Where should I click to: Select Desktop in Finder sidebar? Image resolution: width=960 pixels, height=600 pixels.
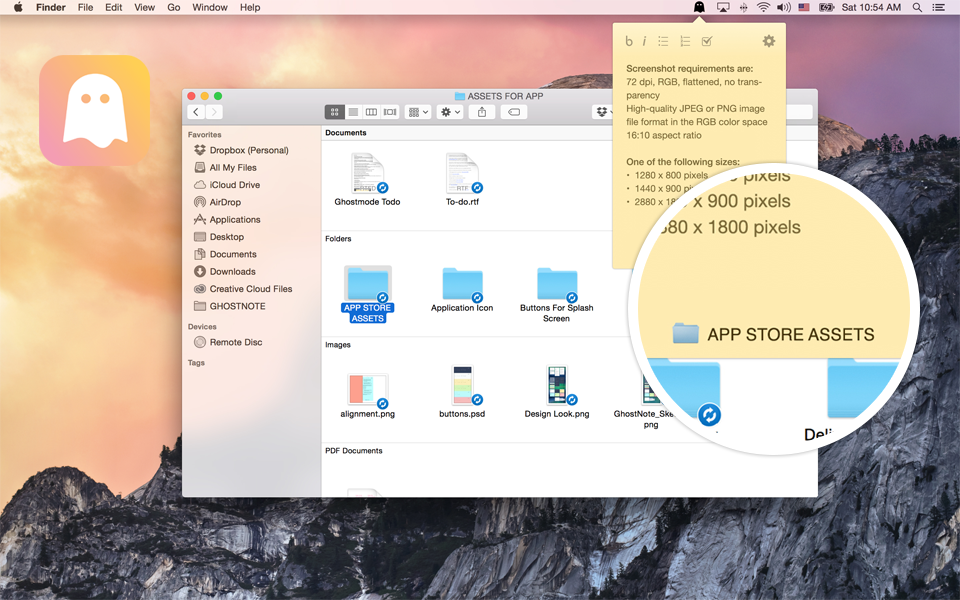tap(227, 237)
